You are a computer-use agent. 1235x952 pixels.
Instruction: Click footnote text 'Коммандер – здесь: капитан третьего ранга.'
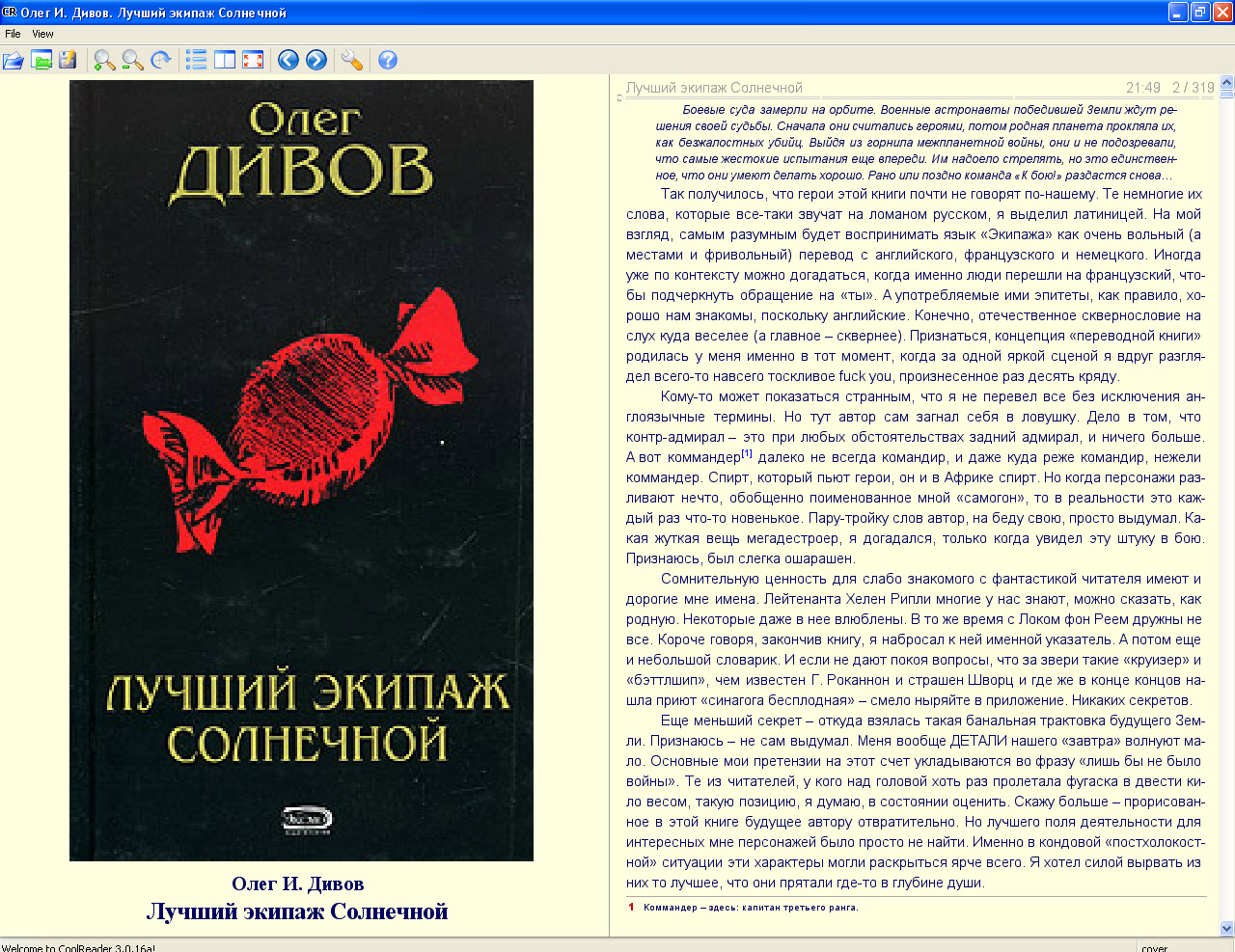(751, 908)
